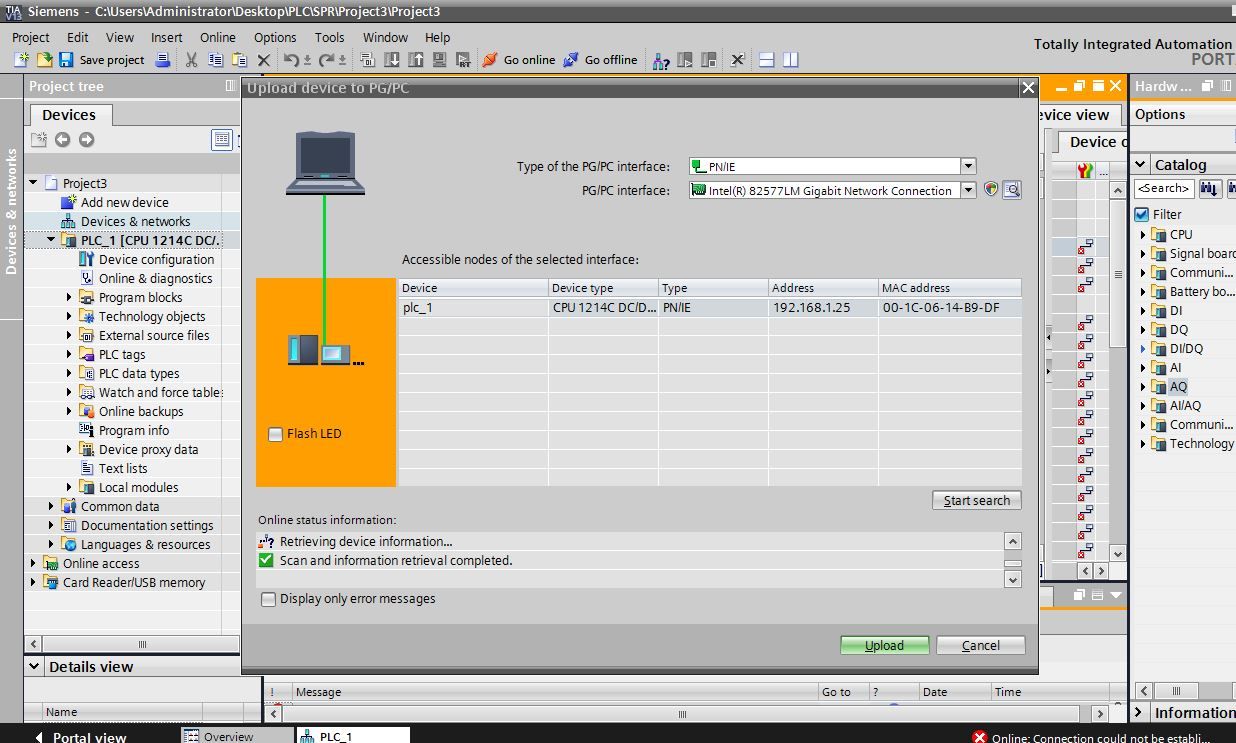Collapse the Details view section
This screenshot has width=1236, height=743.
click(35, 666)
